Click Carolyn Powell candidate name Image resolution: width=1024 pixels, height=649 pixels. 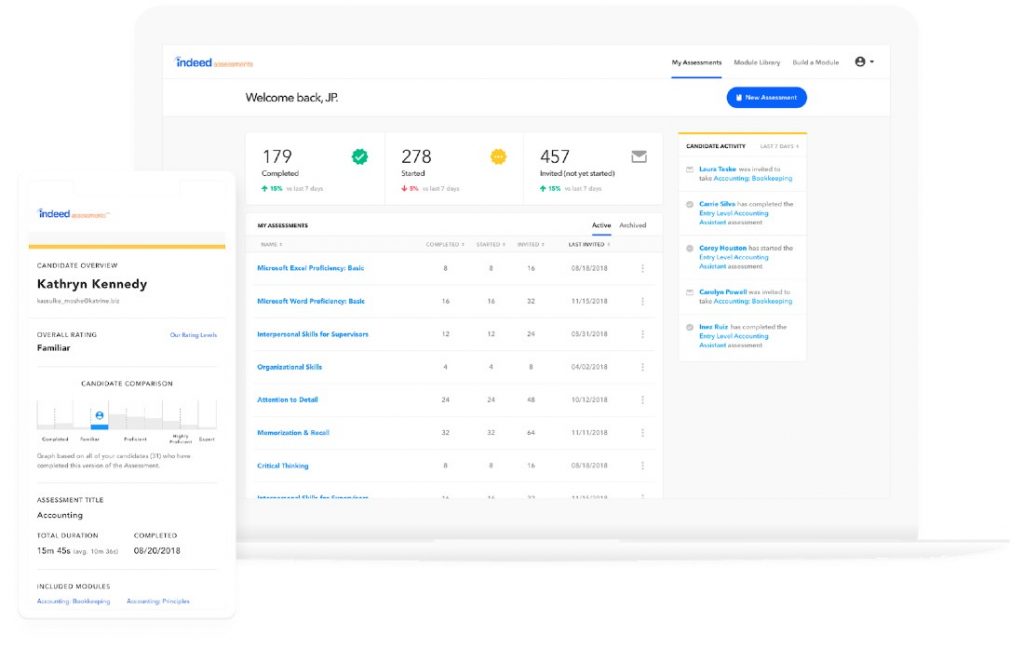pyautogui.click(x=723, y=293)
